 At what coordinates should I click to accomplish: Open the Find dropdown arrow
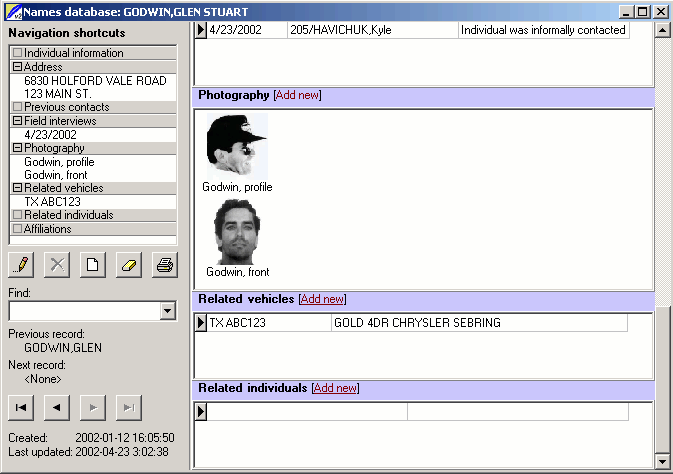pos(168,311)
